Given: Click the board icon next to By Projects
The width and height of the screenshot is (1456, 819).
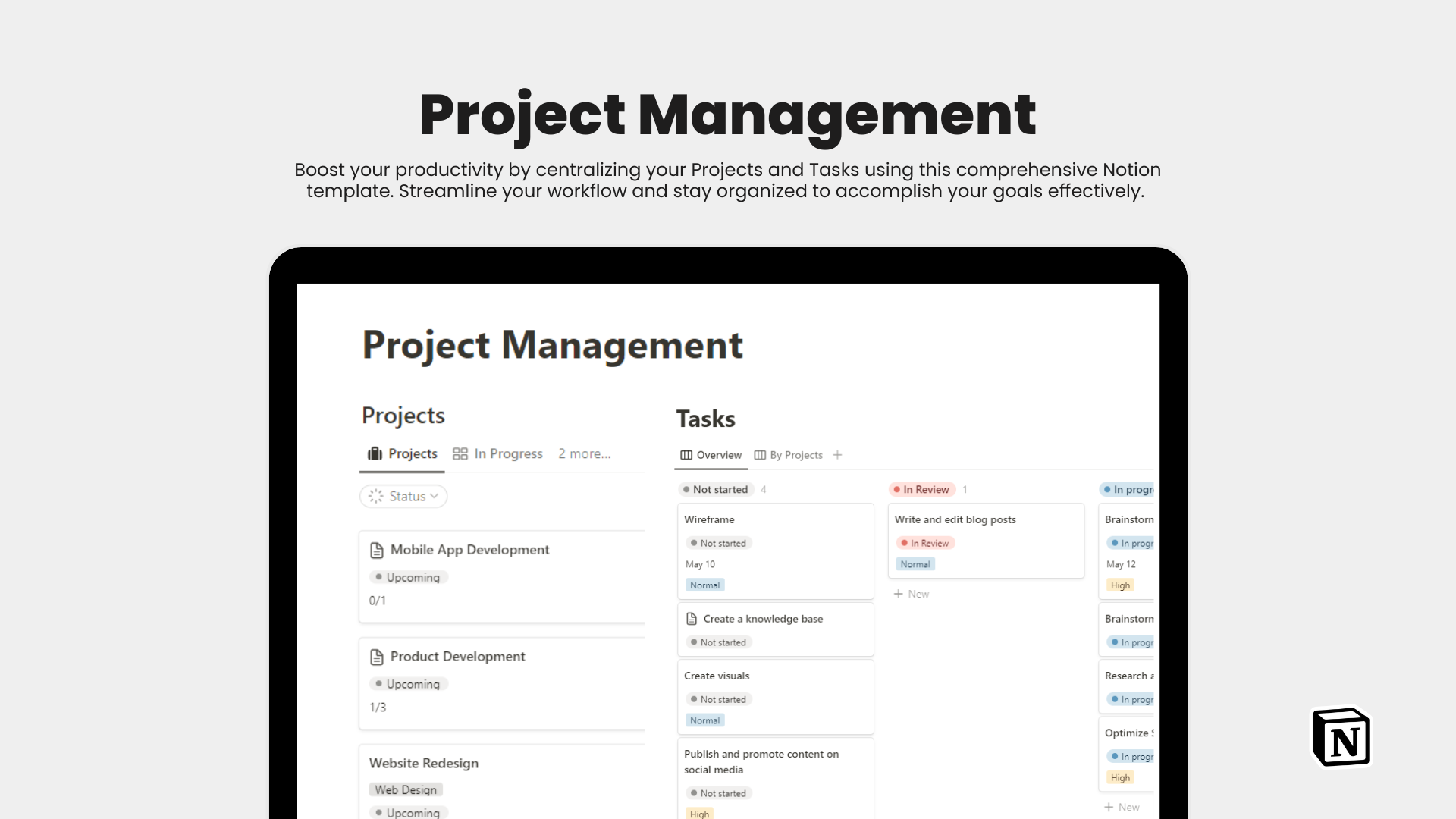Looking at the screenshot, I should pos(760,455).
